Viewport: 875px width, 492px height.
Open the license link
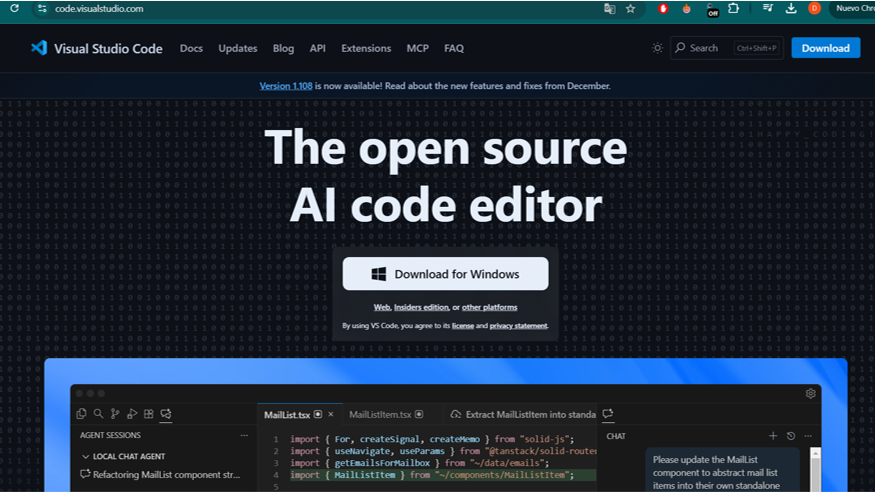(x=463, y=326)
